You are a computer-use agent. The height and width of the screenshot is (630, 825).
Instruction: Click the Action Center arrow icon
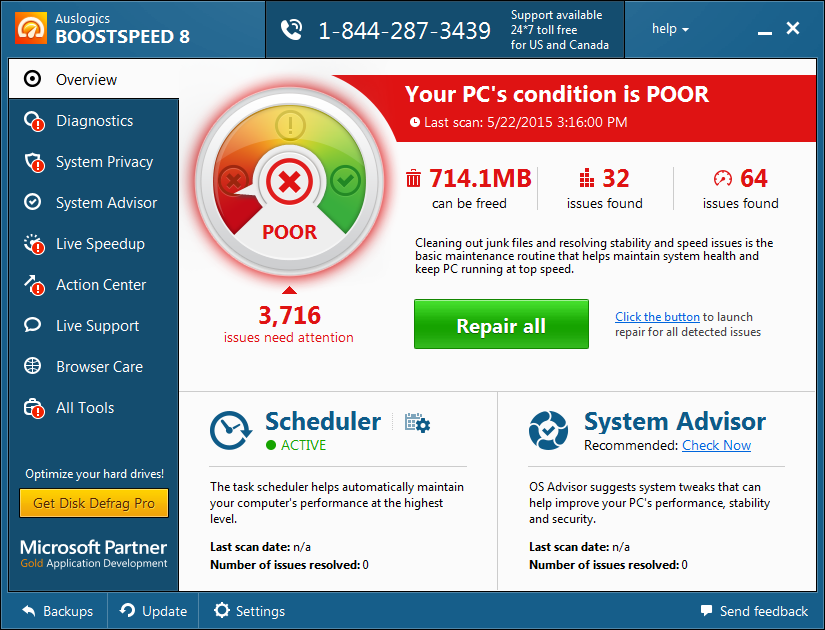pos(33,285)
